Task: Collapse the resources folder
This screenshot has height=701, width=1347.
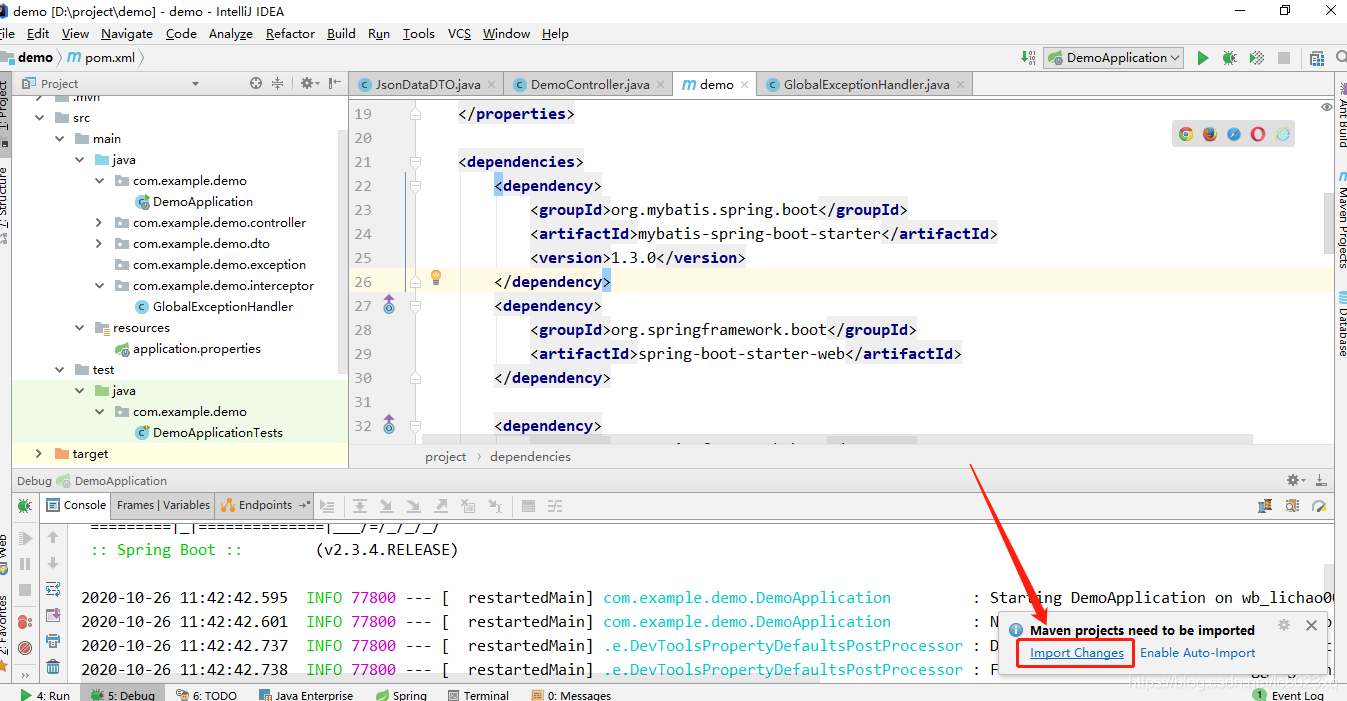Action: point(80,328)
